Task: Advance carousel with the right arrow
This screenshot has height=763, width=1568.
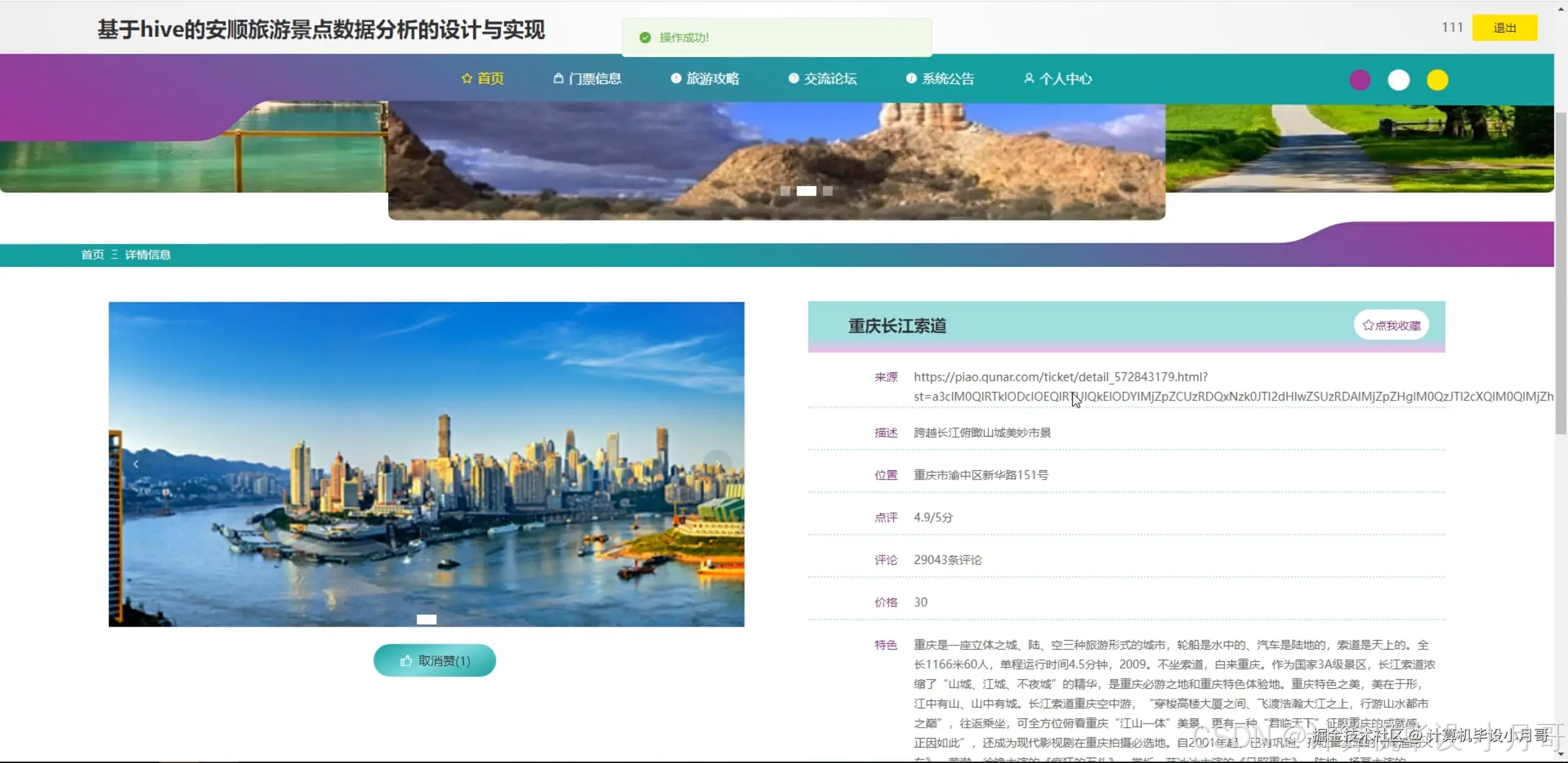Action: (x=718, y=464)
